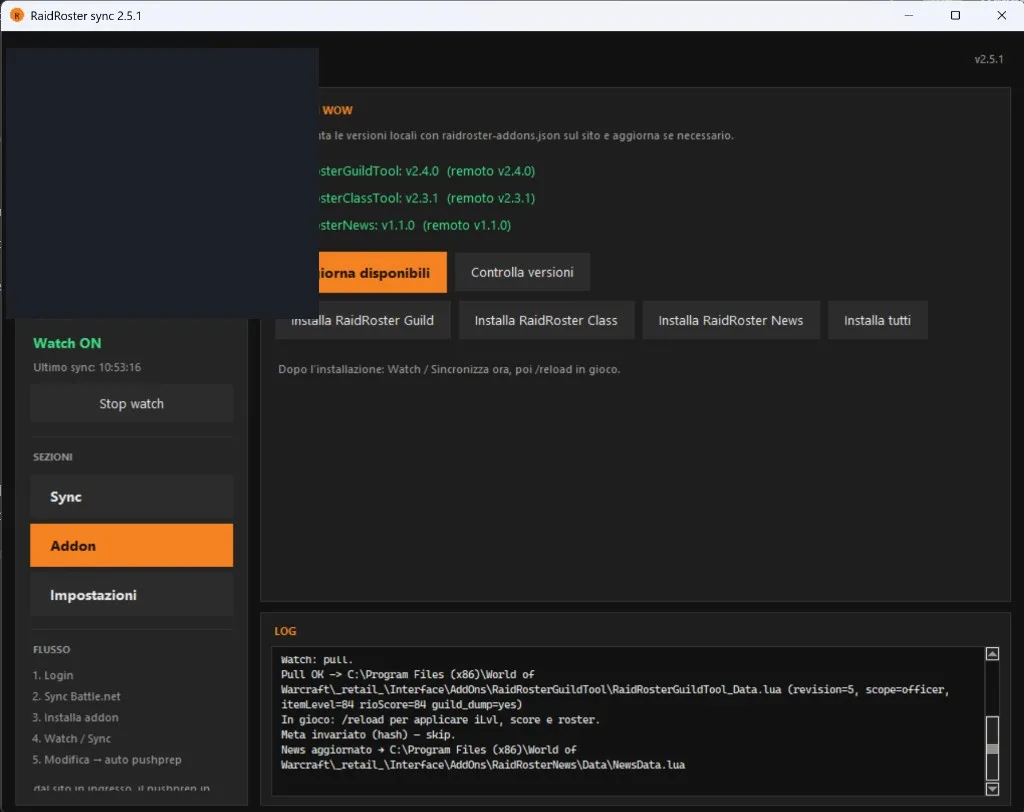Click '3. Installa addon' flow step

75,717
